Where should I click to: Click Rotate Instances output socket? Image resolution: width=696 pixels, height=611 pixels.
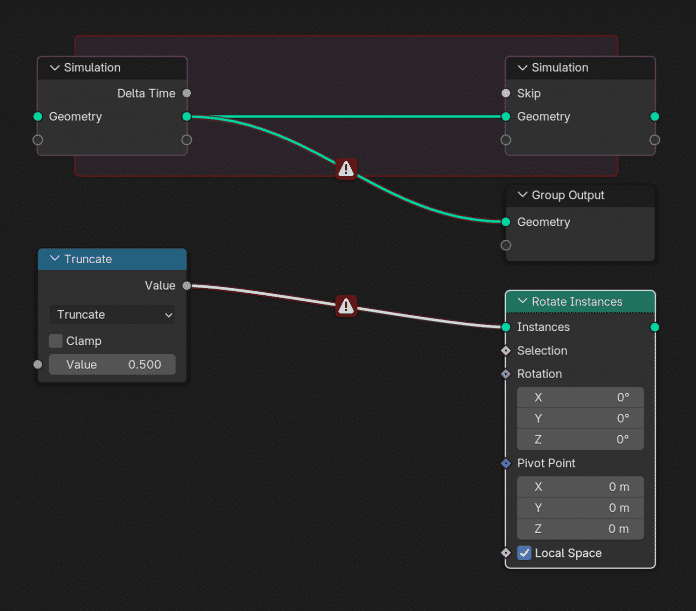[x=655, y=327]
